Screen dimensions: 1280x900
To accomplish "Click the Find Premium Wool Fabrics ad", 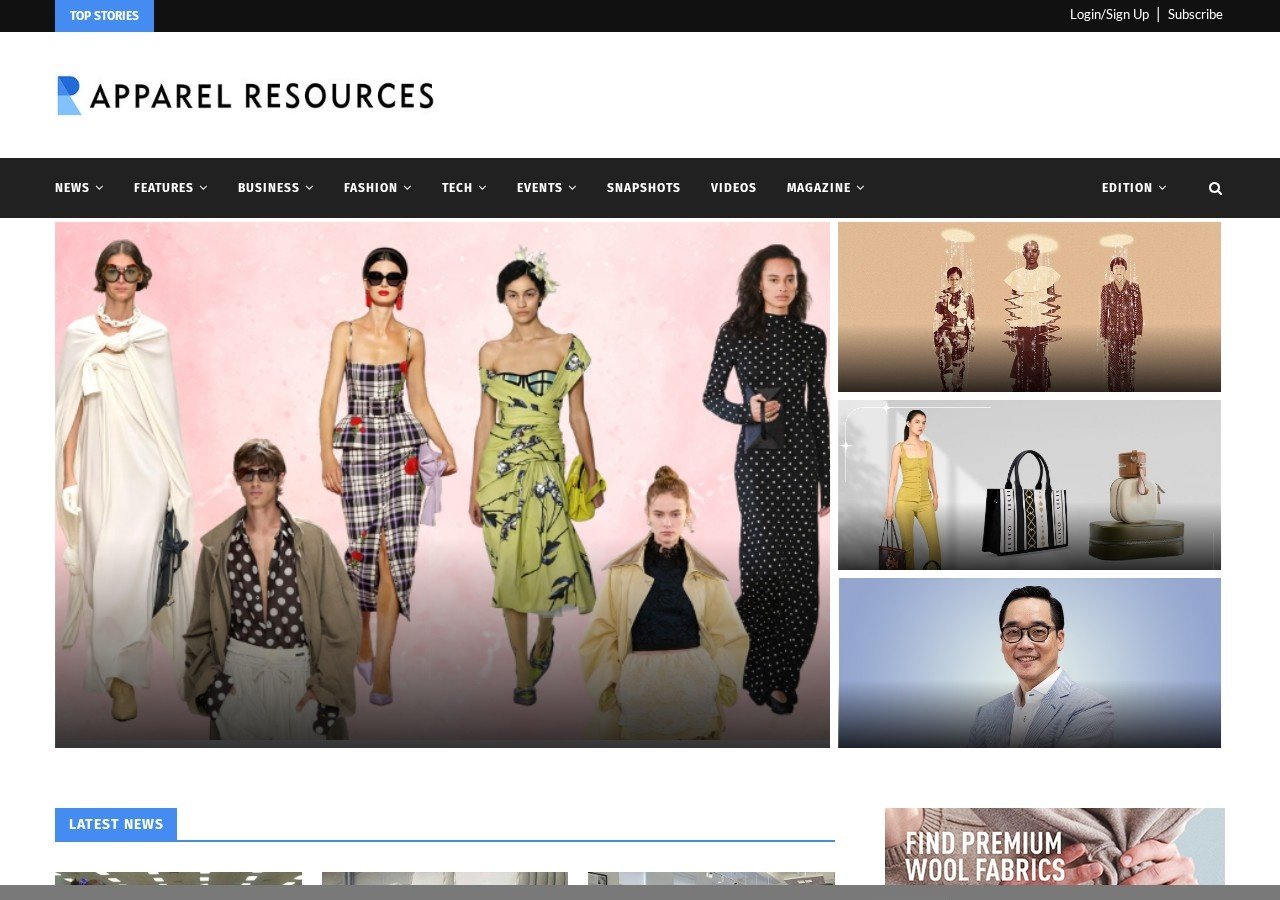I will click(1053, 850).
